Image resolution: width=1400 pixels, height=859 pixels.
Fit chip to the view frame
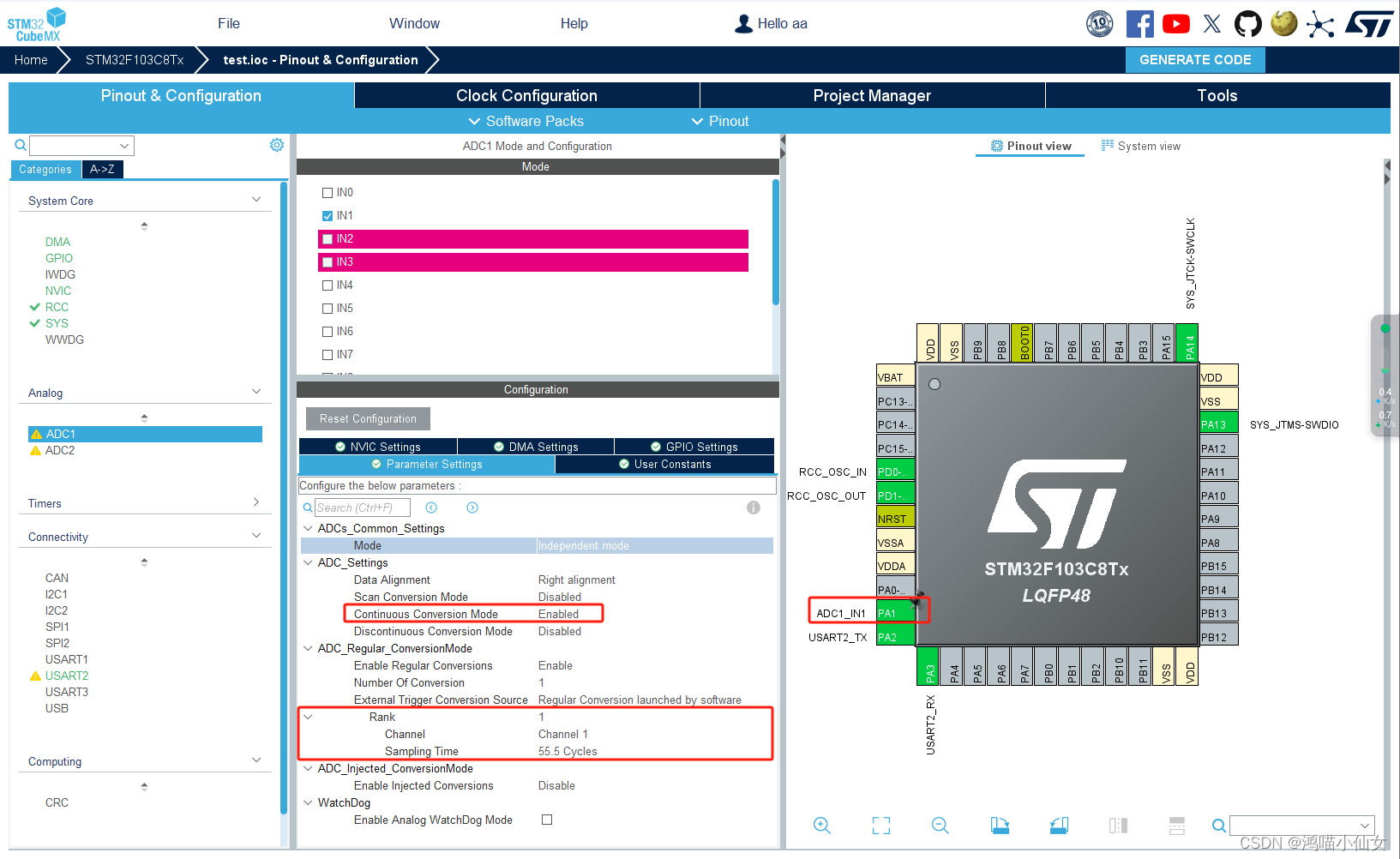coord(881,826)
